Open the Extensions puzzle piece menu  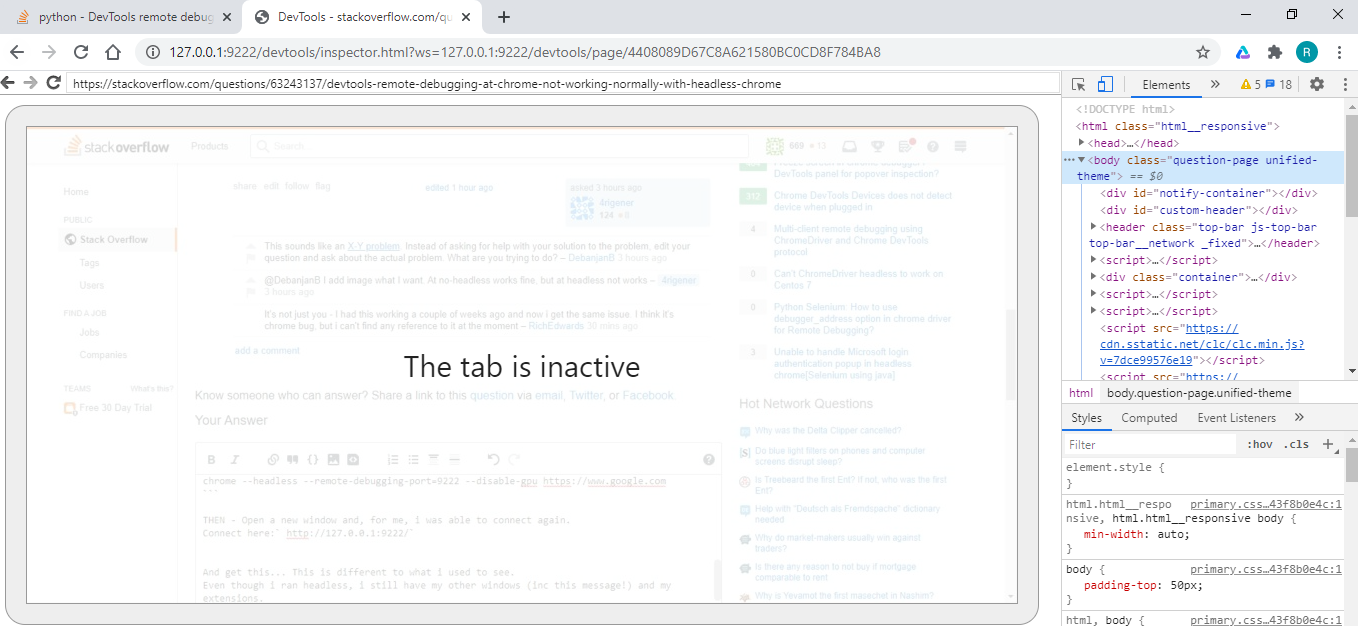(x=1274, y=52)
